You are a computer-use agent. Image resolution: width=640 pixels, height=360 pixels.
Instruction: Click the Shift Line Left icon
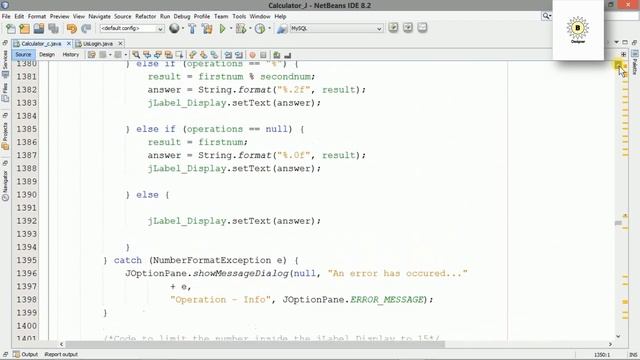228,55
